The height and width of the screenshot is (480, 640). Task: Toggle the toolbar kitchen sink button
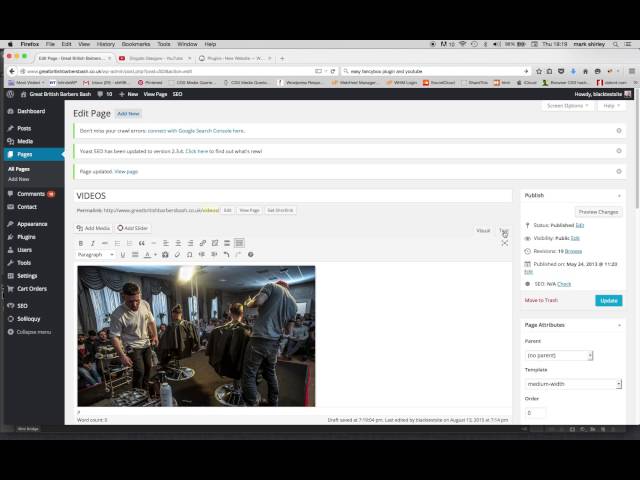click(239, 243)
